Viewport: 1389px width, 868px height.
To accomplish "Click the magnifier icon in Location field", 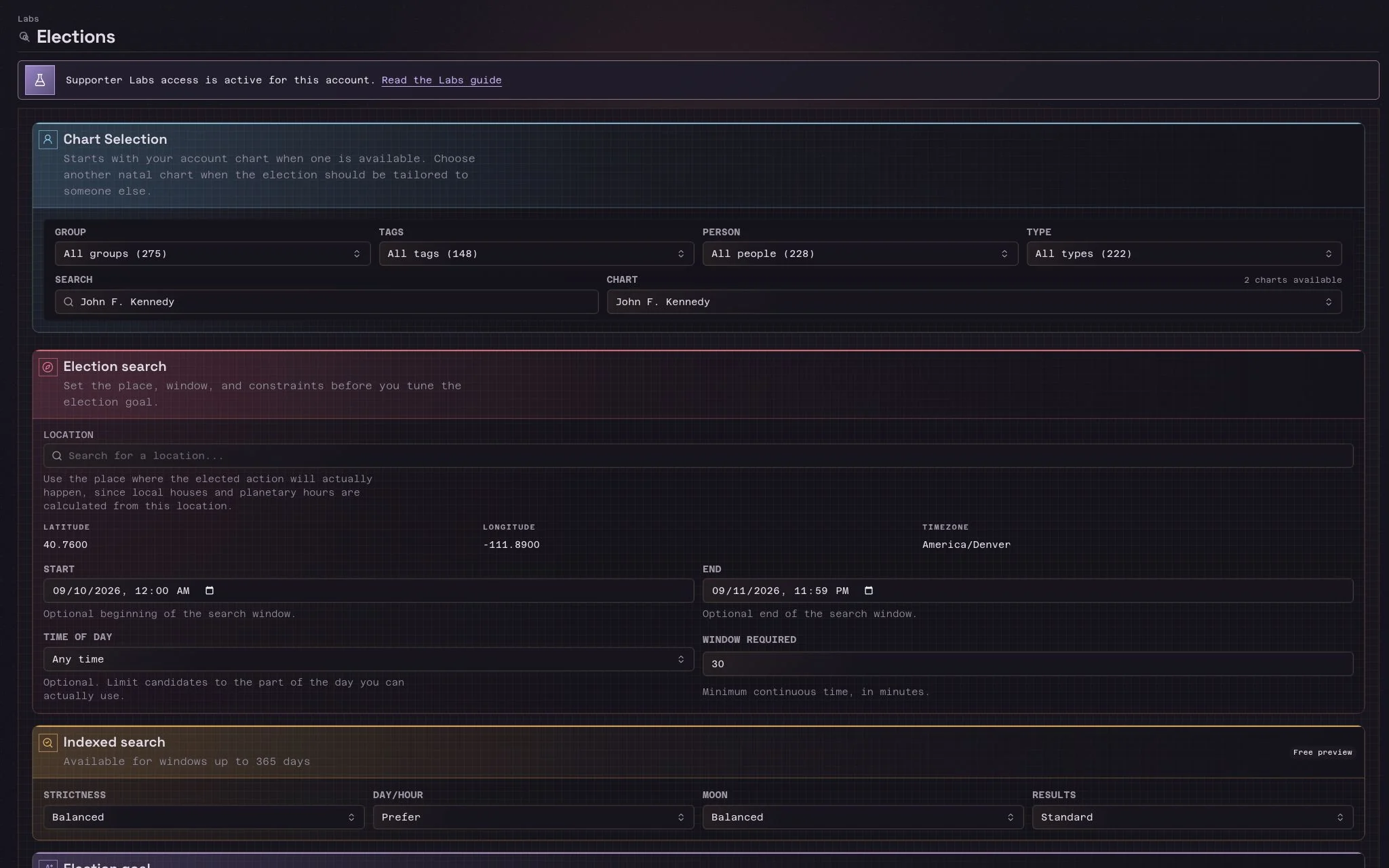I will pos(57,456).
